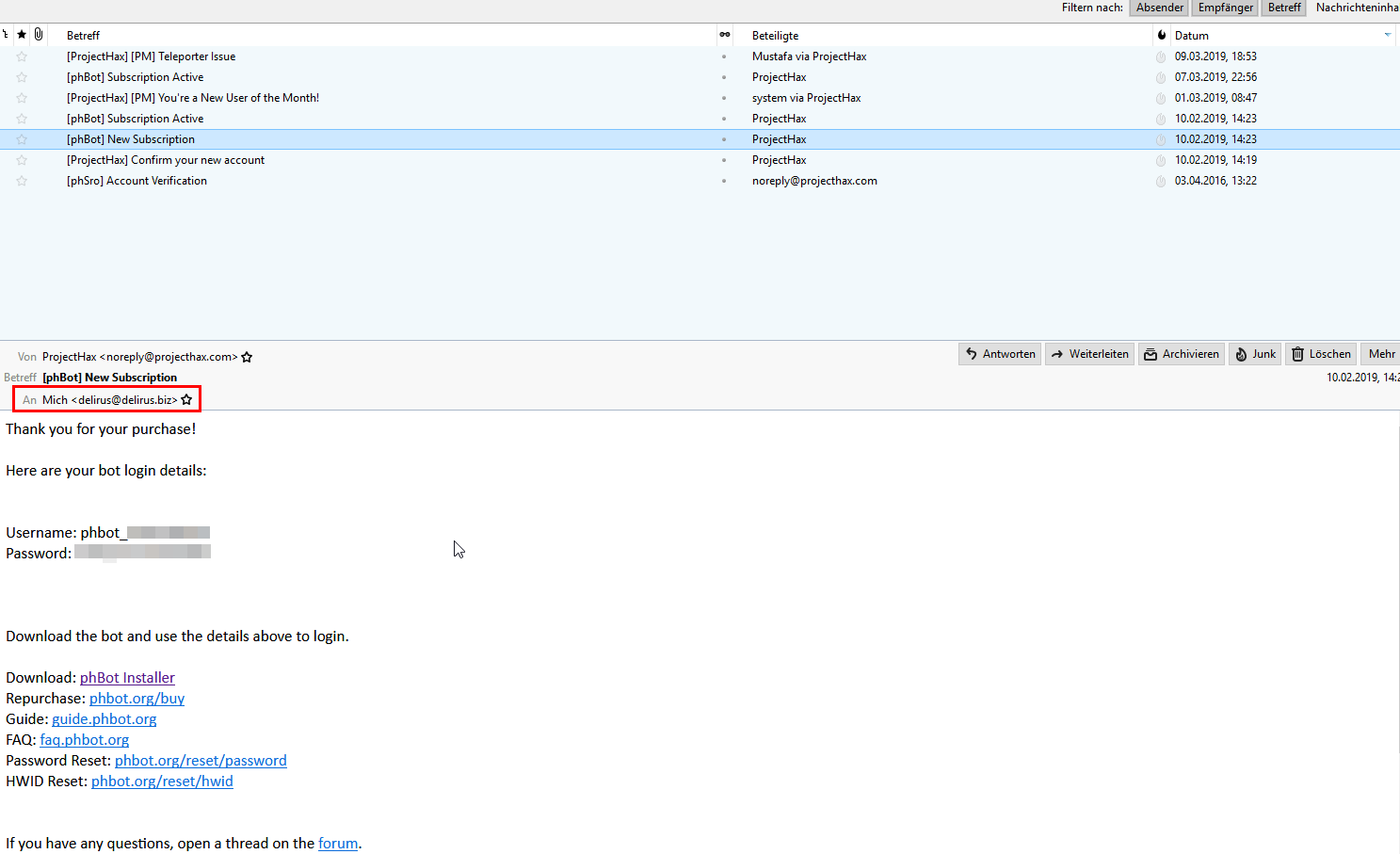This screenshot has width=1400, height=854.
Task: Open the phBot Installer download link
Action: click(127, 678)
